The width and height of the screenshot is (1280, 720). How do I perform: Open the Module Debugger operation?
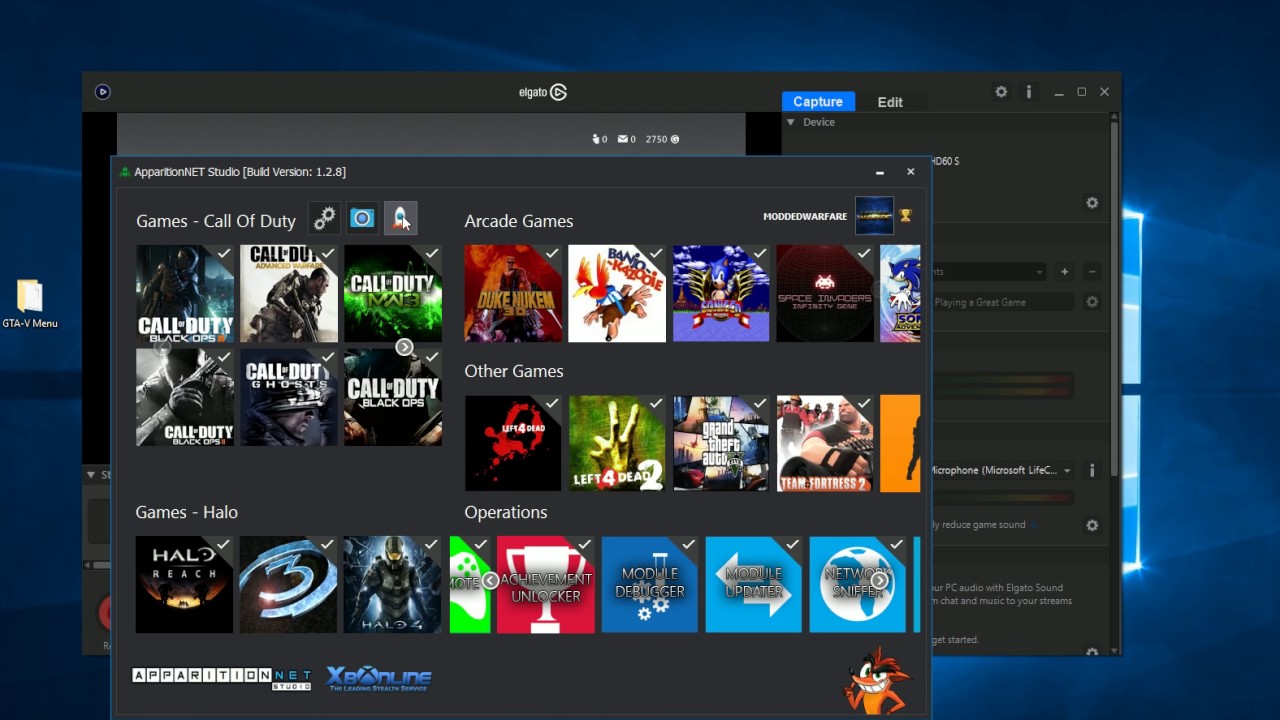click(650, 584)
